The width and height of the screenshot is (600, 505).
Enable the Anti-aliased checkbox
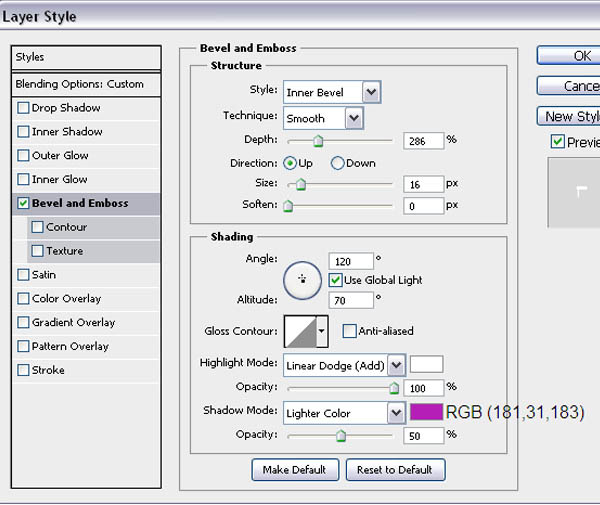(350, 331)
